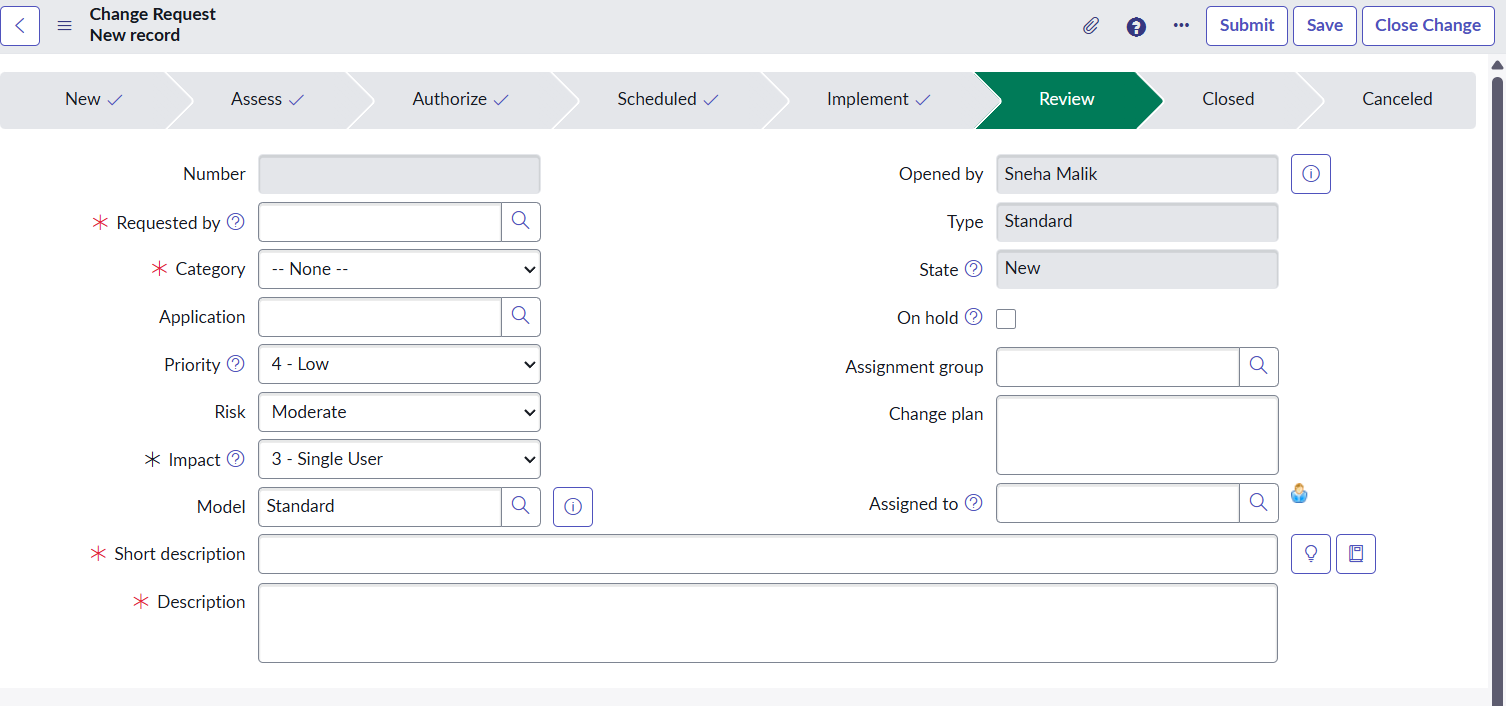Open the more options ellipsis icon
This screenshot has width=1506, height=706.
(x=1181, y=26)
